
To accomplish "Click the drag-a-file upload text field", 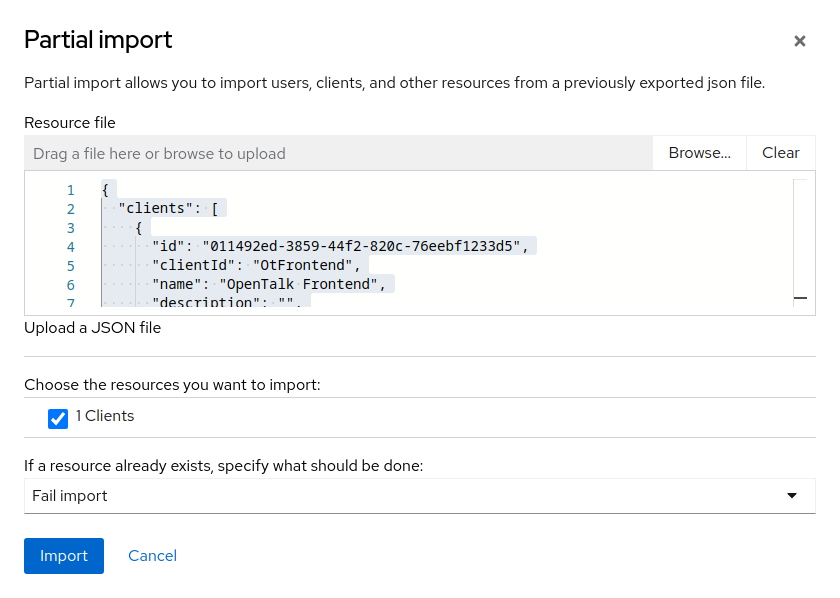I will coord(338,153).
